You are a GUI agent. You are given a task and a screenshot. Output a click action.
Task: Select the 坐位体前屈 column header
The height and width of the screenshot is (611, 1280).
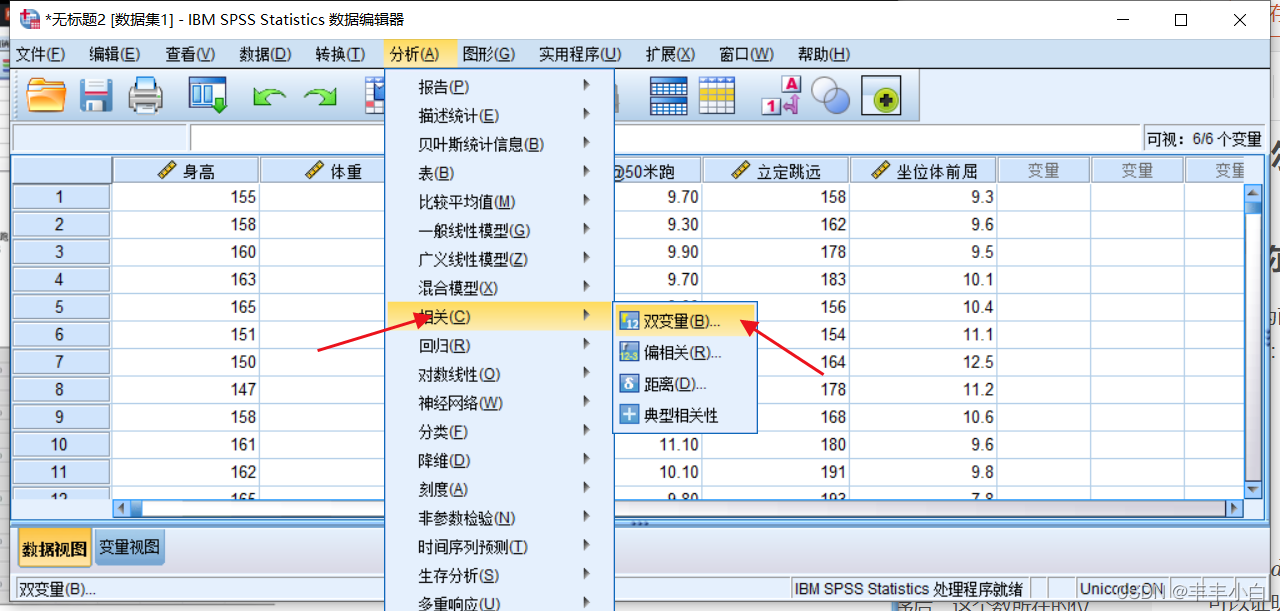click(923, 171)
